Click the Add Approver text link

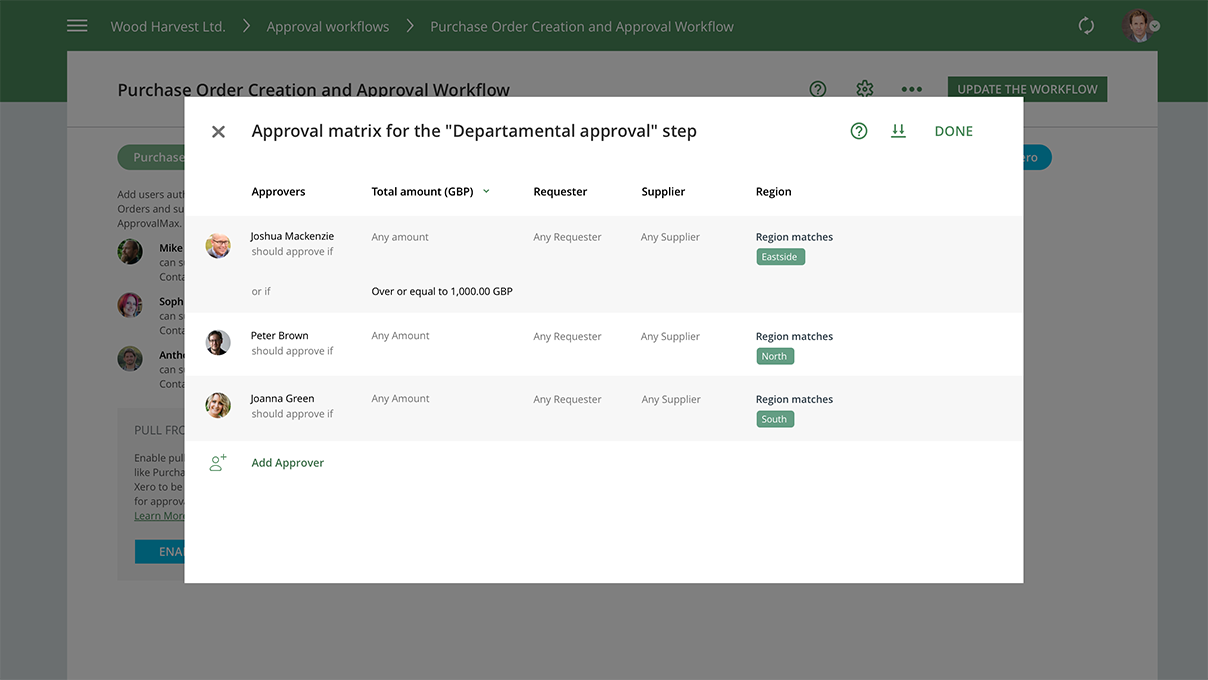click(x=287, y=462)
